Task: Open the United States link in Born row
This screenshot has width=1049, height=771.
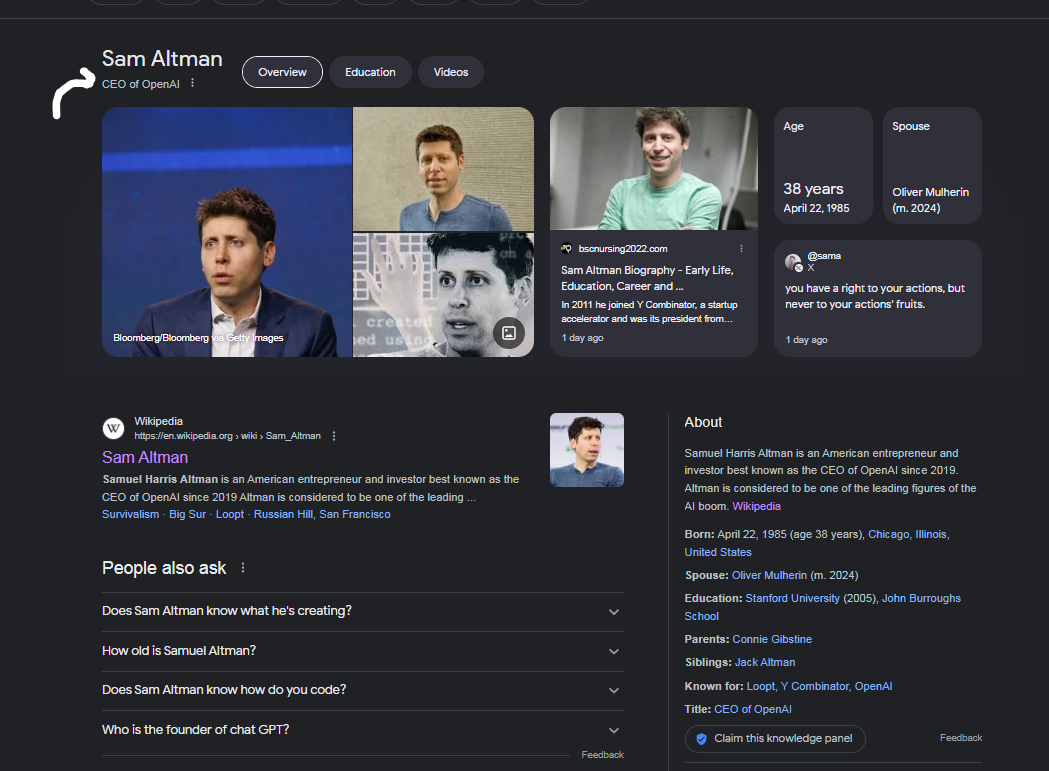Action: tap(718, 552)
